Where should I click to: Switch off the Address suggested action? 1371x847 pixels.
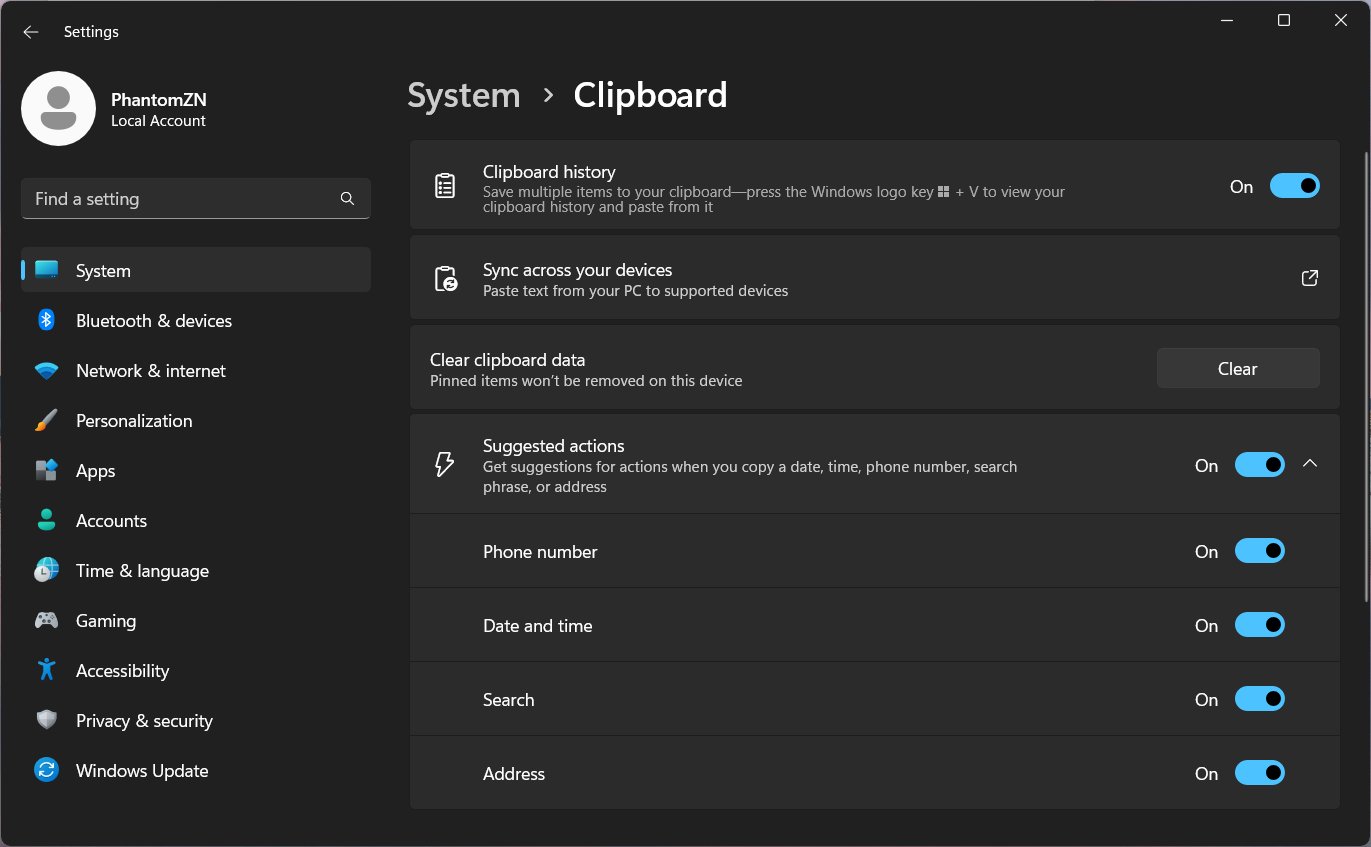click(x=1259, y=773)
